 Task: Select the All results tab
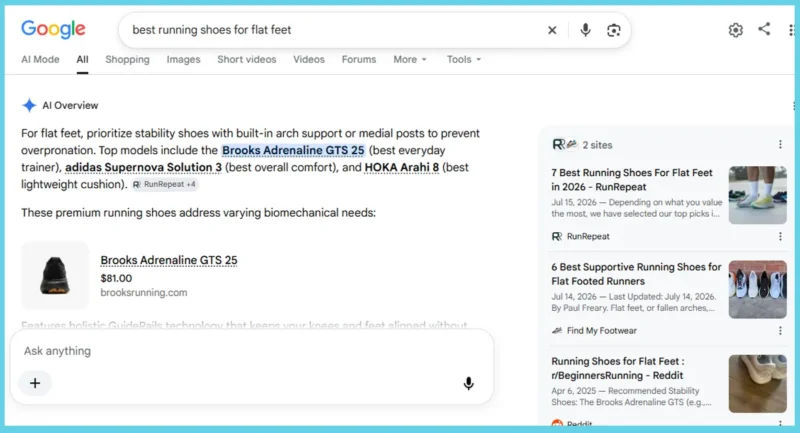82,59
